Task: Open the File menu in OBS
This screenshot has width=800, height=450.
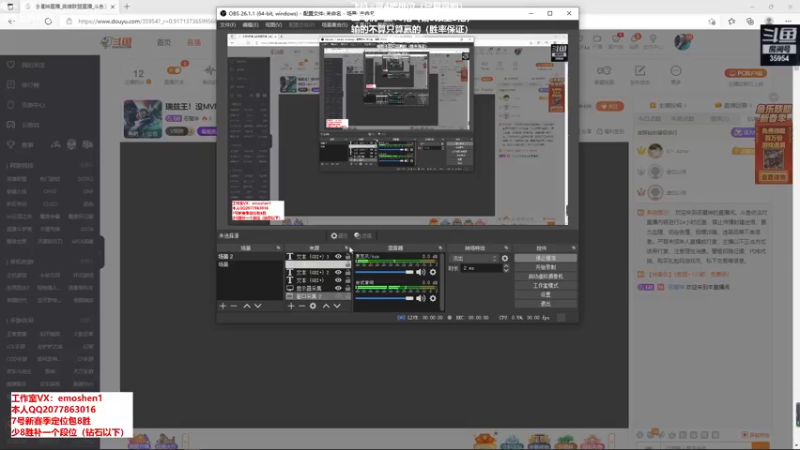Action: click(228, 25)
